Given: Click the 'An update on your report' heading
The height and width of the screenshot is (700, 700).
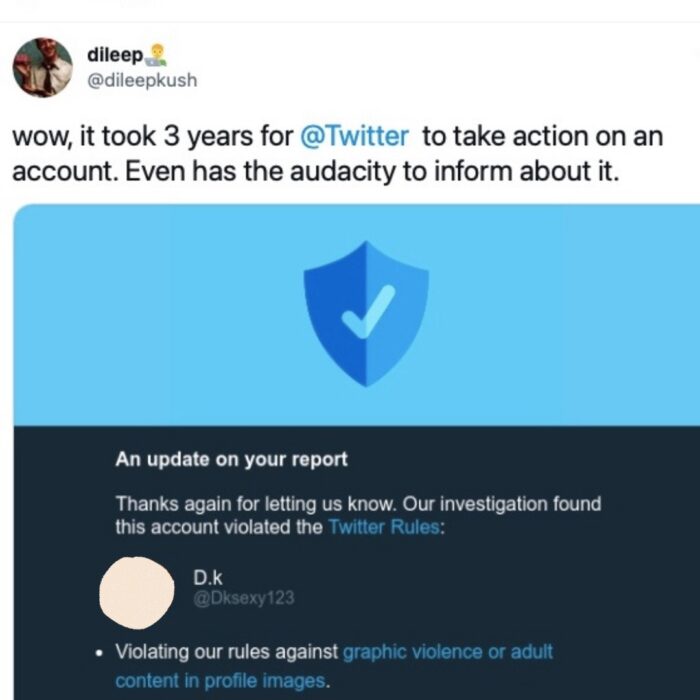Looking at the screenshot, I should [231, 459].
